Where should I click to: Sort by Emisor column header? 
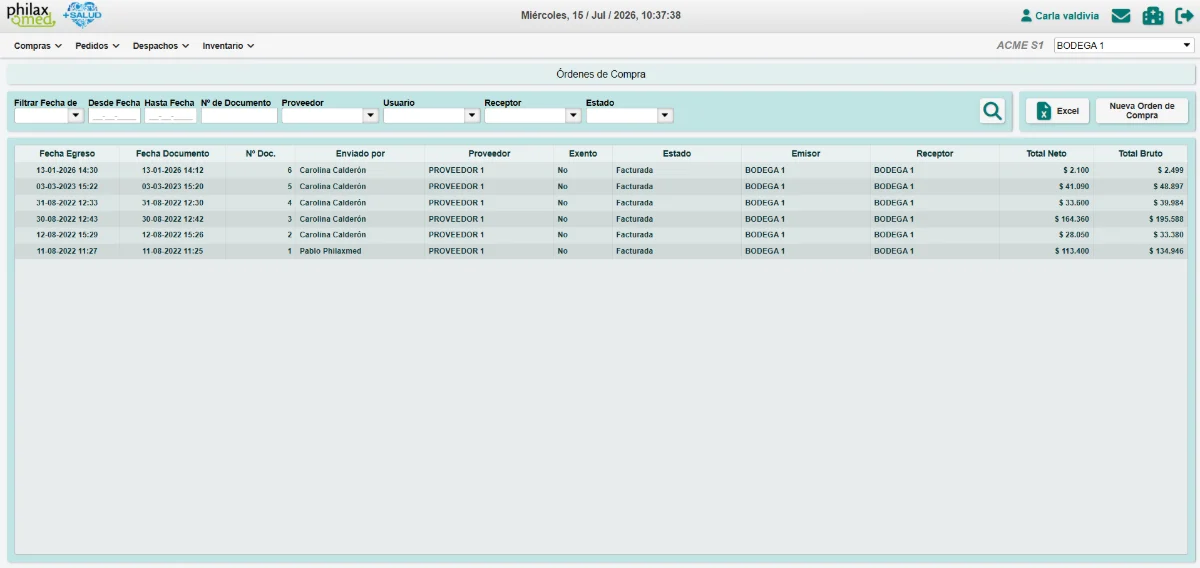point(805,154)
